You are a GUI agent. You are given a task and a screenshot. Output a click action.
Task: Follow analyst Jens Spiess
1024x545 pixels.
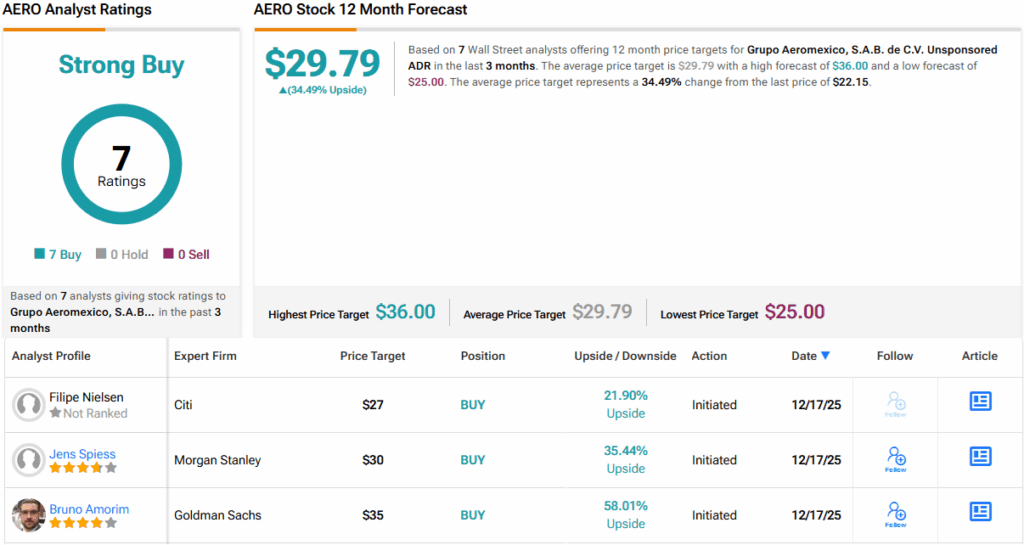896,459
